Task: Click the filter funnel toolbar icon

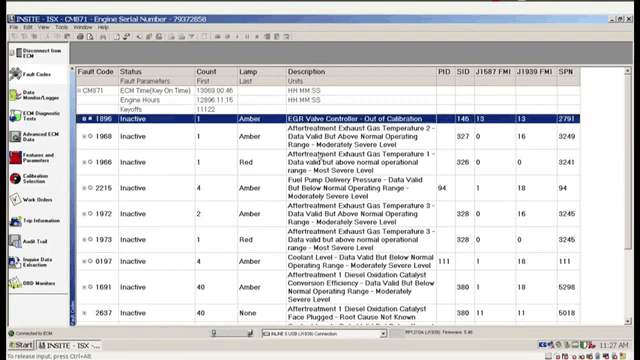Action: (191, 37)
